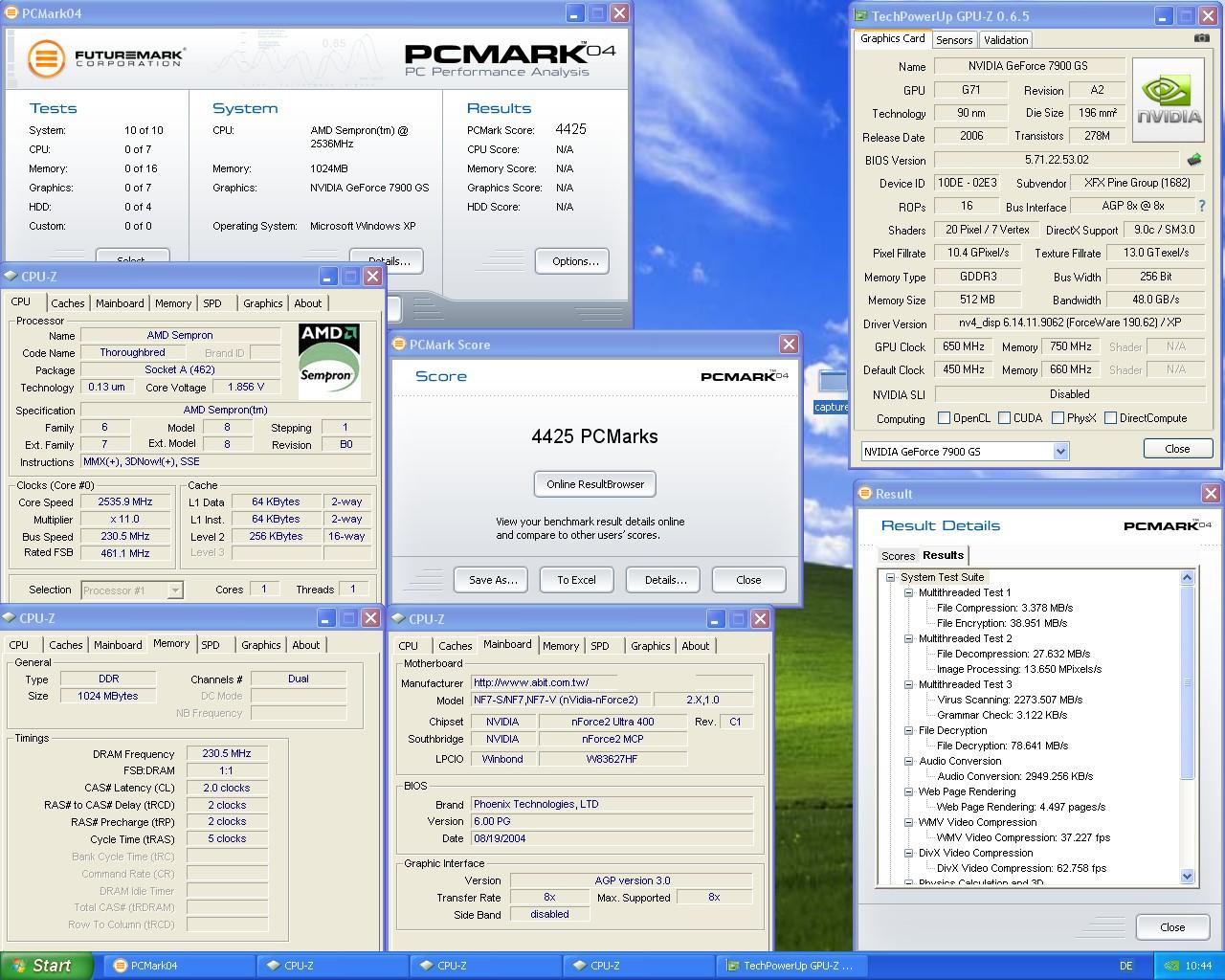Screen dimensions: 1225x980
Task: Click the AMD Sempron logo in CPU-Z
Action: [x=328, y=361]
